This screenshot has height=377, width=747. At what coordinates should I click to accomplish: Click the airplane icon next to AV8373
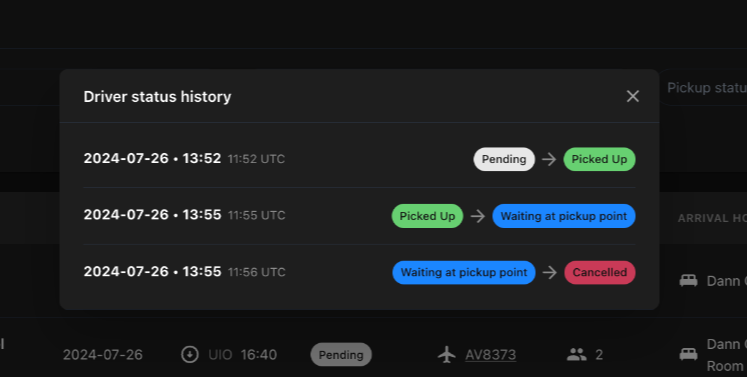[446, 355]
